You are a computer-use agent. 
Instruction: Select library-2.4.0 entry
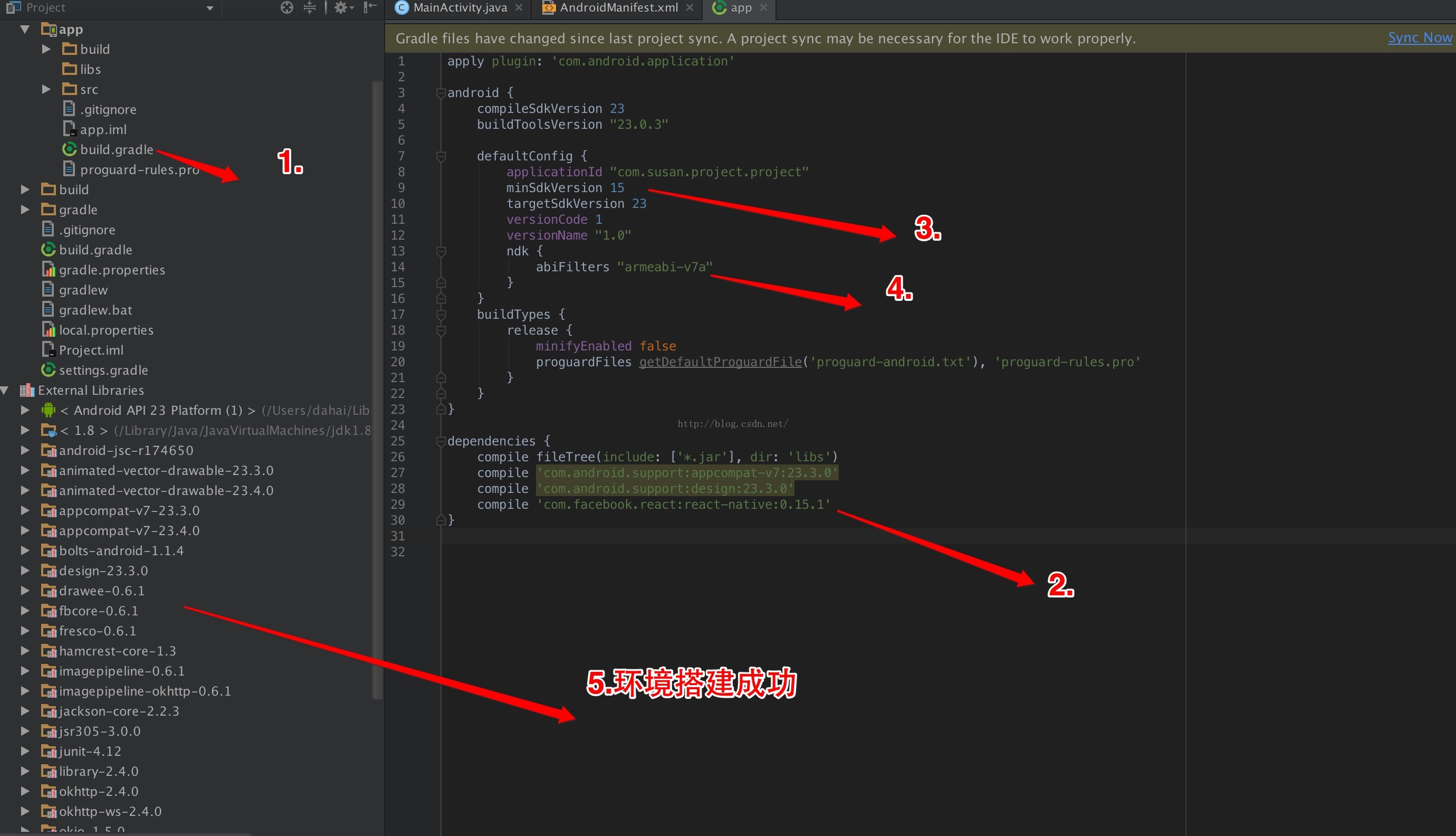(99, 772)
